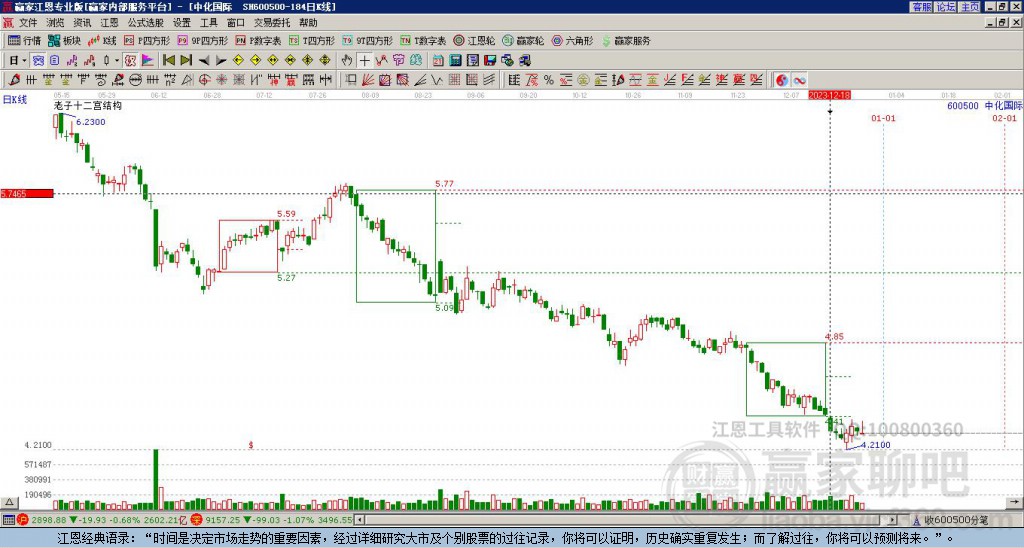This screenshot has width=1024, height=548.
Task: Open the 工具 menu
Action: tap(208, 23)
